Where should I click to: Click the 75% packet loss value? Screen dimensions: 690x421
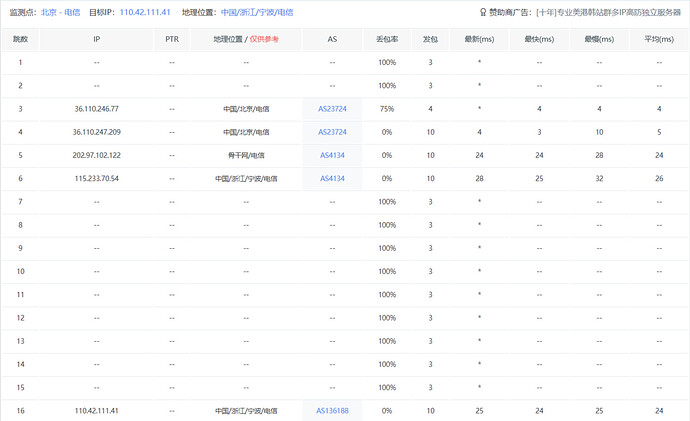pyautogui.click(x=387, y=109)
